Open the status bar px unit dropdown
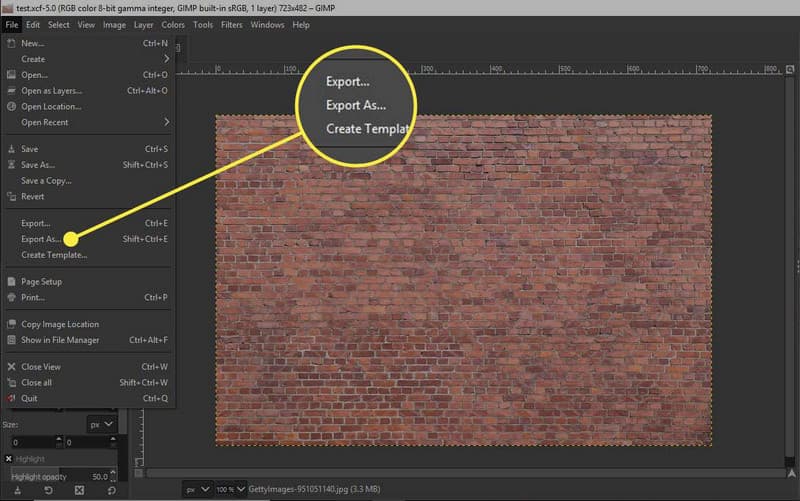800x501 pixels. point(197,489)
